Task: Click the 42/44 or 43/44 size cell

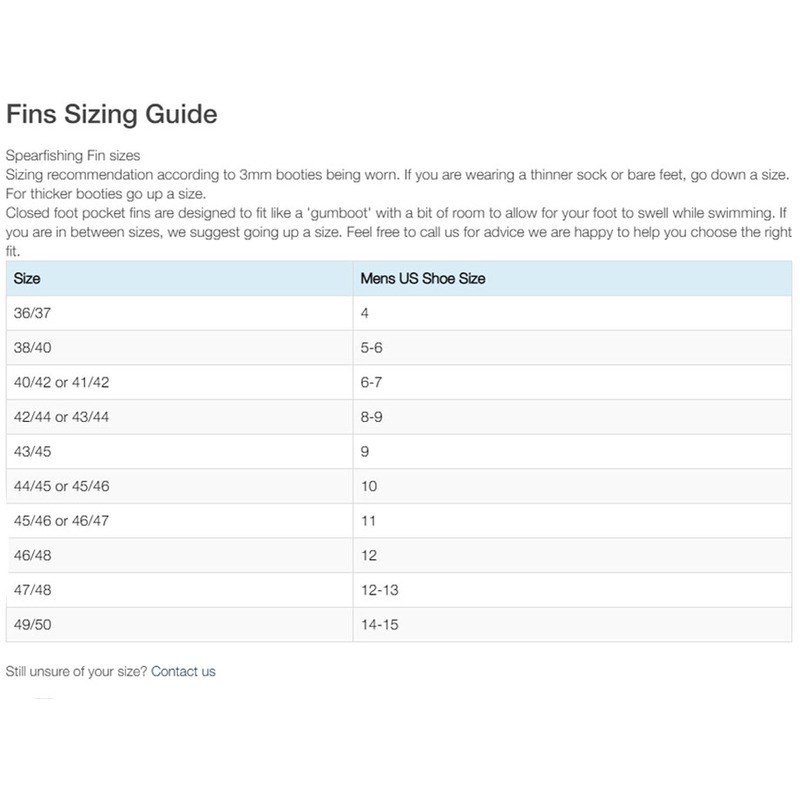Action: pos(62,417)
